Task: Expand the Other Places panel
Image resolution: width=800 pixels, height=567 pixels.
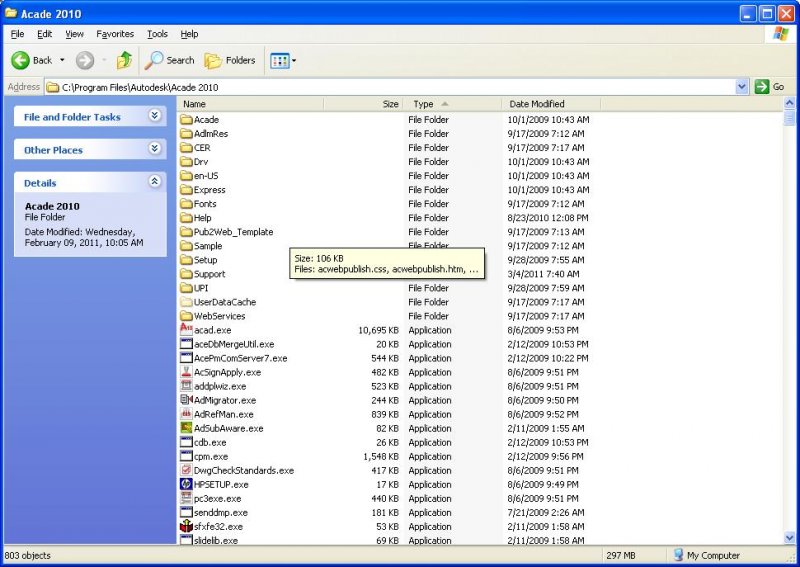Action: coord(155,149)
